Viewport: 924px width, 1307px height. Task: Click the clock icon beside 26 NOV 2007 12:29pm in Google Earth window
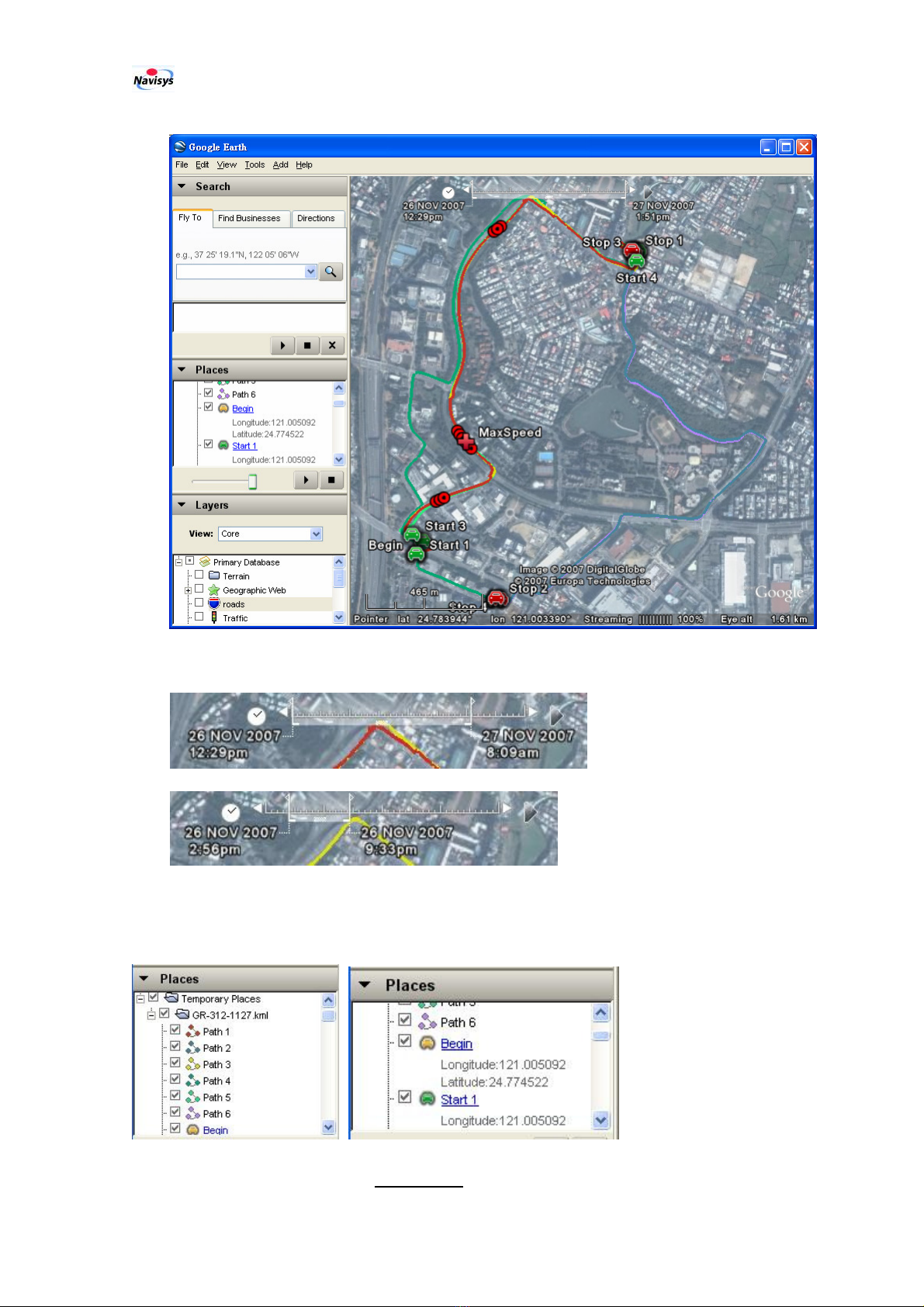pos(448,192)
